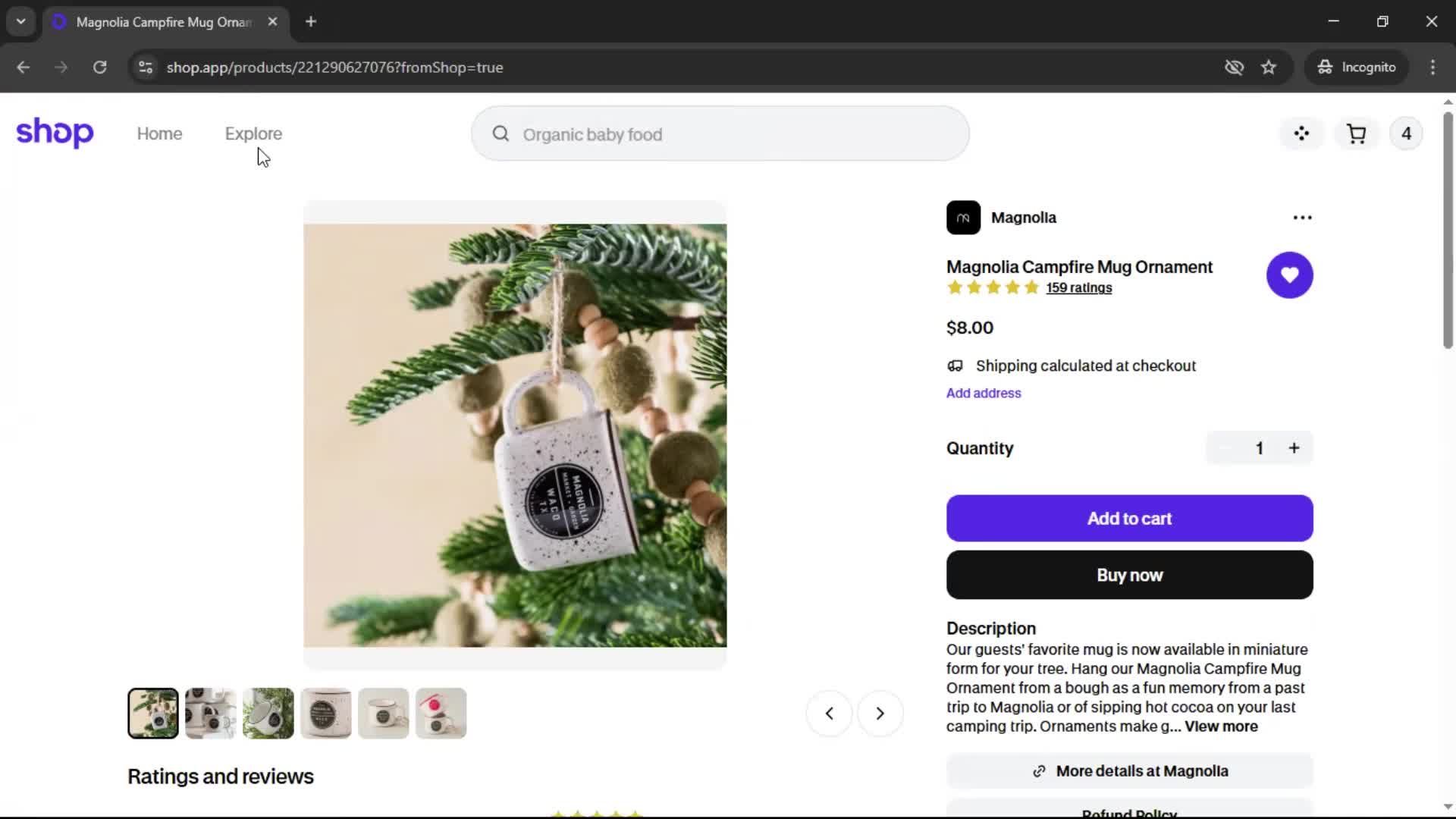Click the browser back arrow
1456x819 pixels.
tap(24, 67)
